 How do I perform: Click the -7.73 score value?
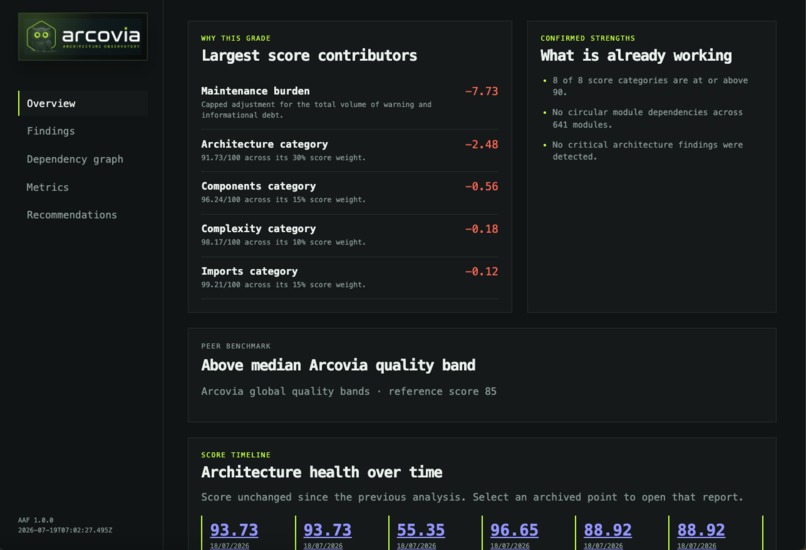[482, 91]
